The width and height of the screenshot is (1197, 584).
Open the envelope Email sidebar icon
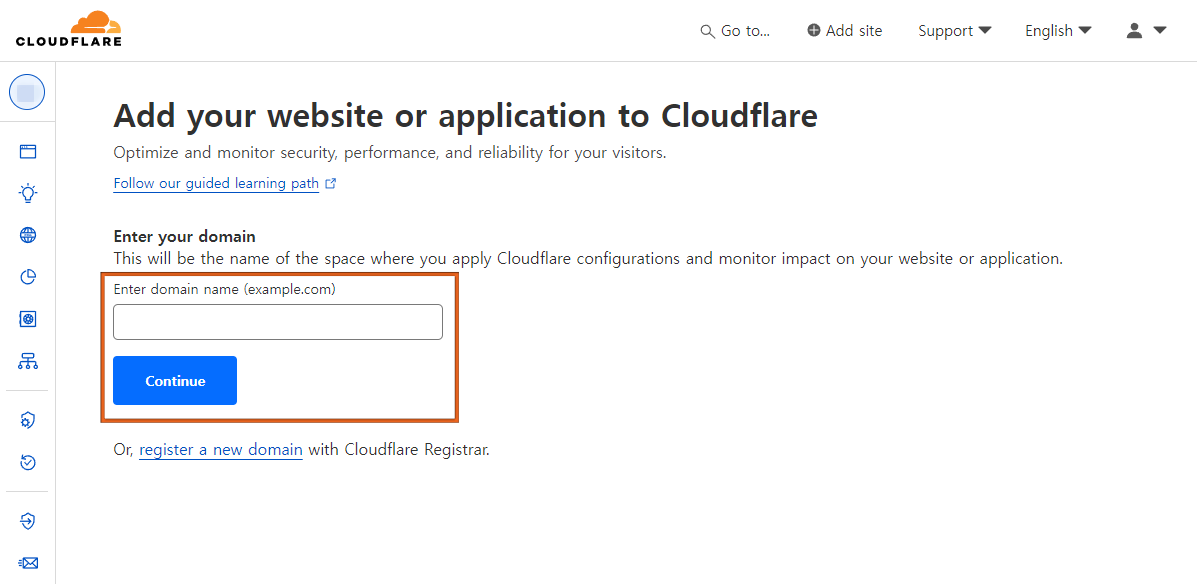point(28,563)
